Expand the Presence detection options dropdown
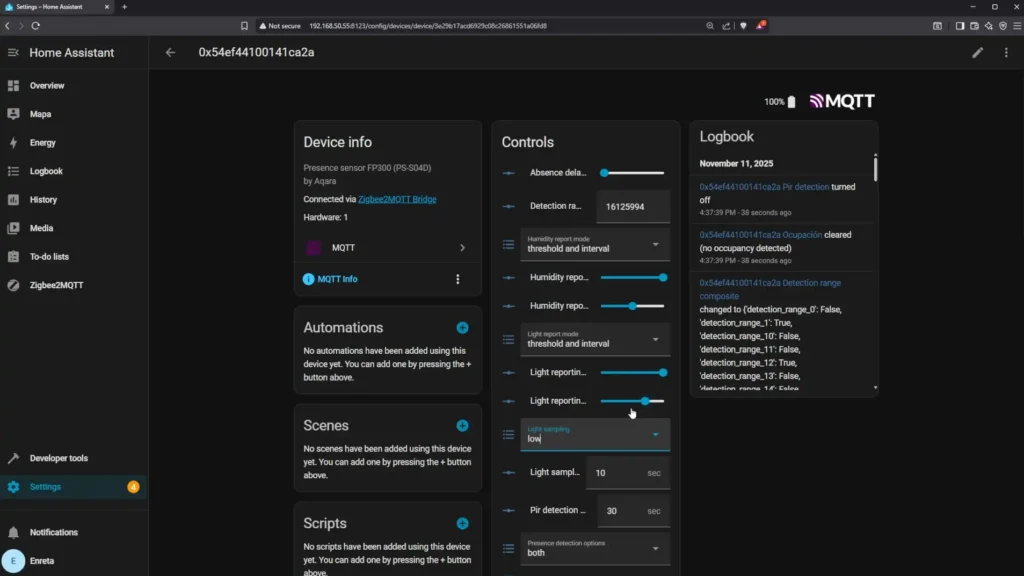The height and width of the screenshot is (576, 1024). (x=595, y=548)
